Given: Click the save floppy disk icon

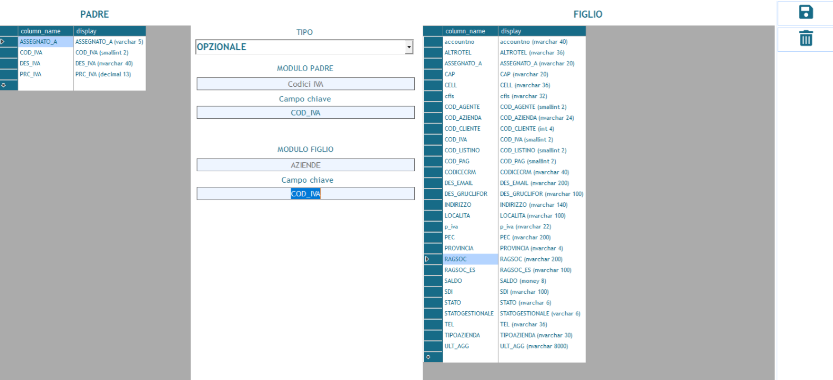Looking at the screenshot, I should coord(806,12).
